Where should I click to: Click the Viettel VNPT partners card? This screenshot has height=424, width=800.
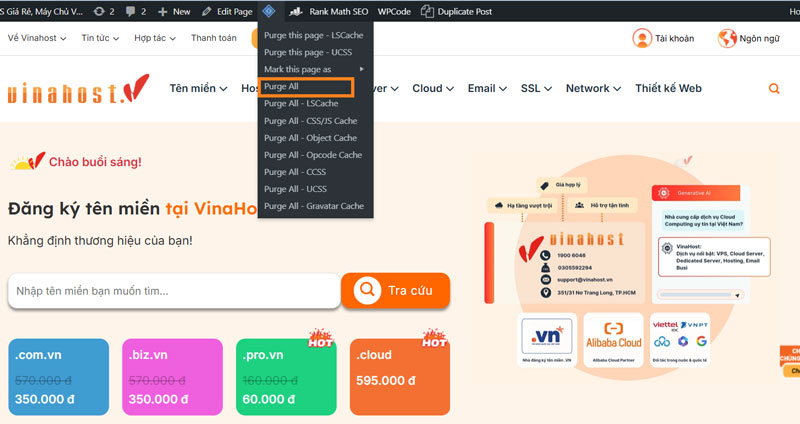680,340
